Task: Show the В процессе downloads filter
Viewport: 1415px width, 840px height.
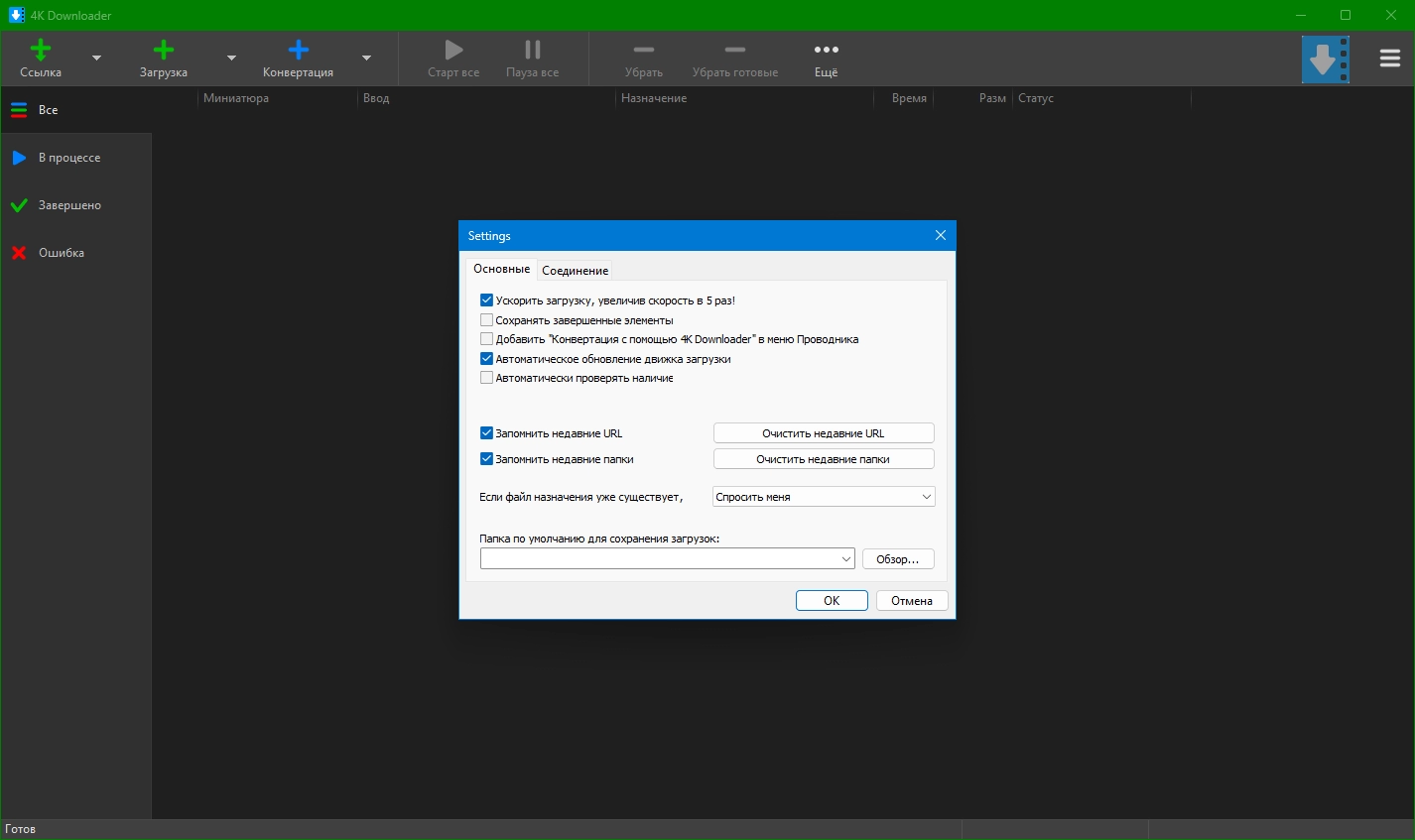Action: [69, 158]
